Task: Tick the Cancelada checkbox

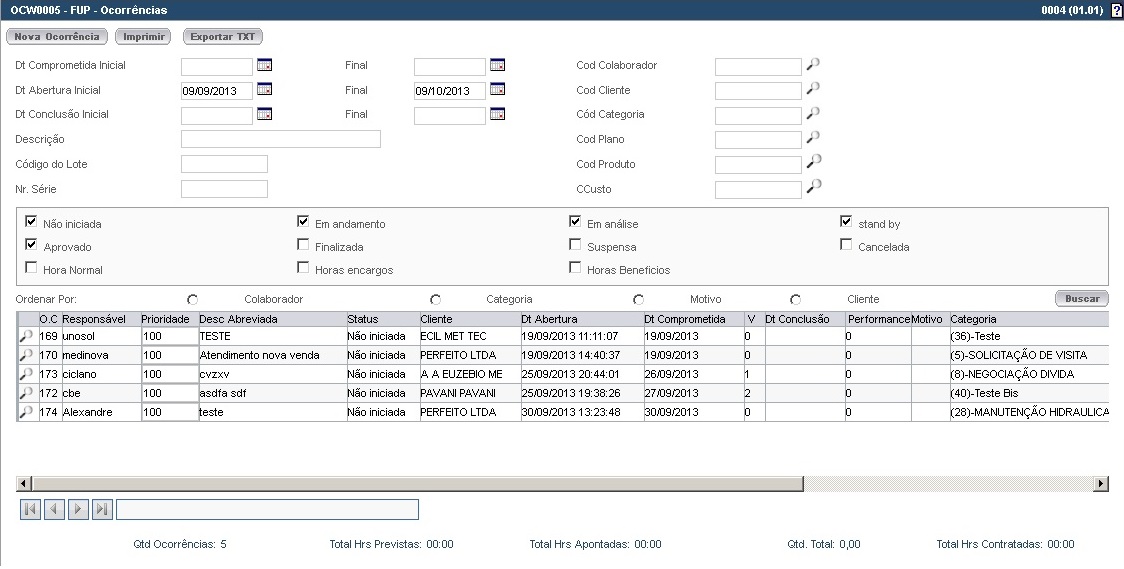Action: [846, 245]
